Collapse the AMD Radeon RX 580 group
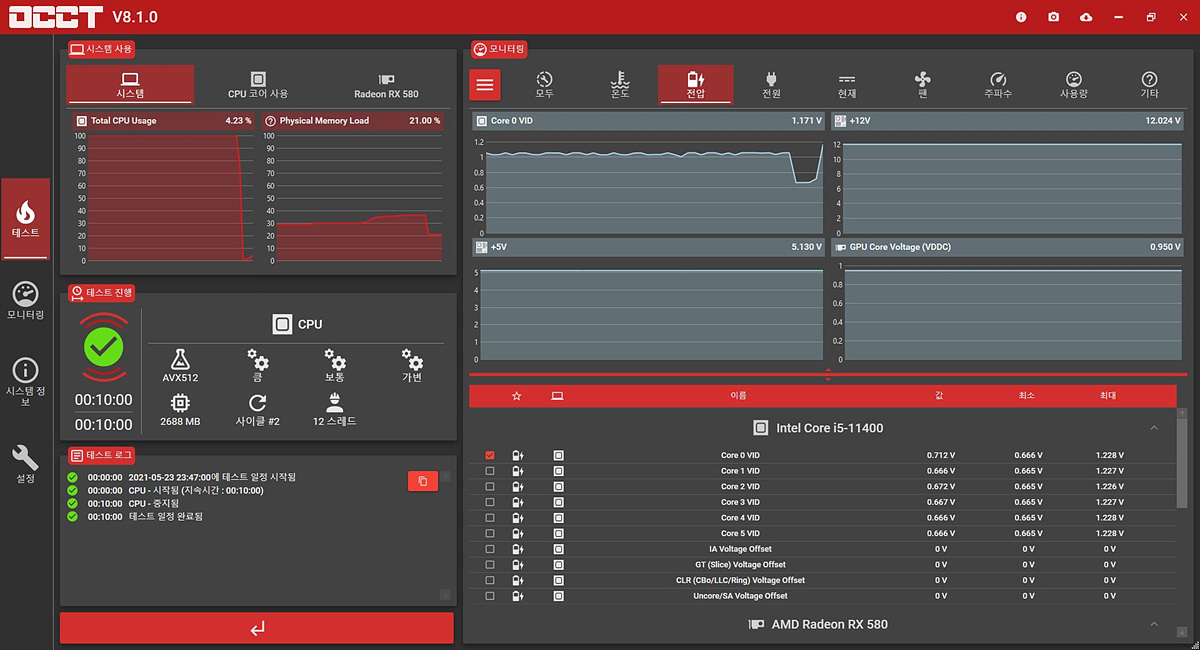This screenshot has height=650, width=1200. click(1154, 624)
